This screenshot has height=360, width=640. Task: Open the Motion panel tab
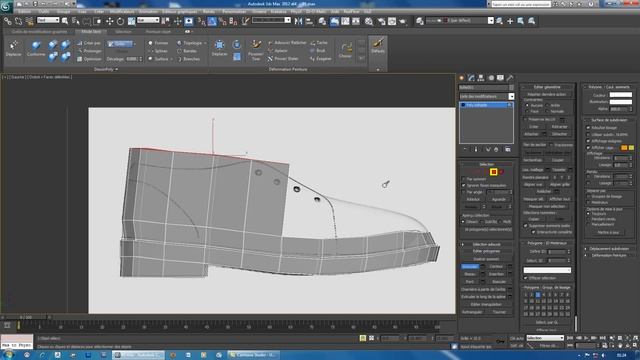click(491, 78)
